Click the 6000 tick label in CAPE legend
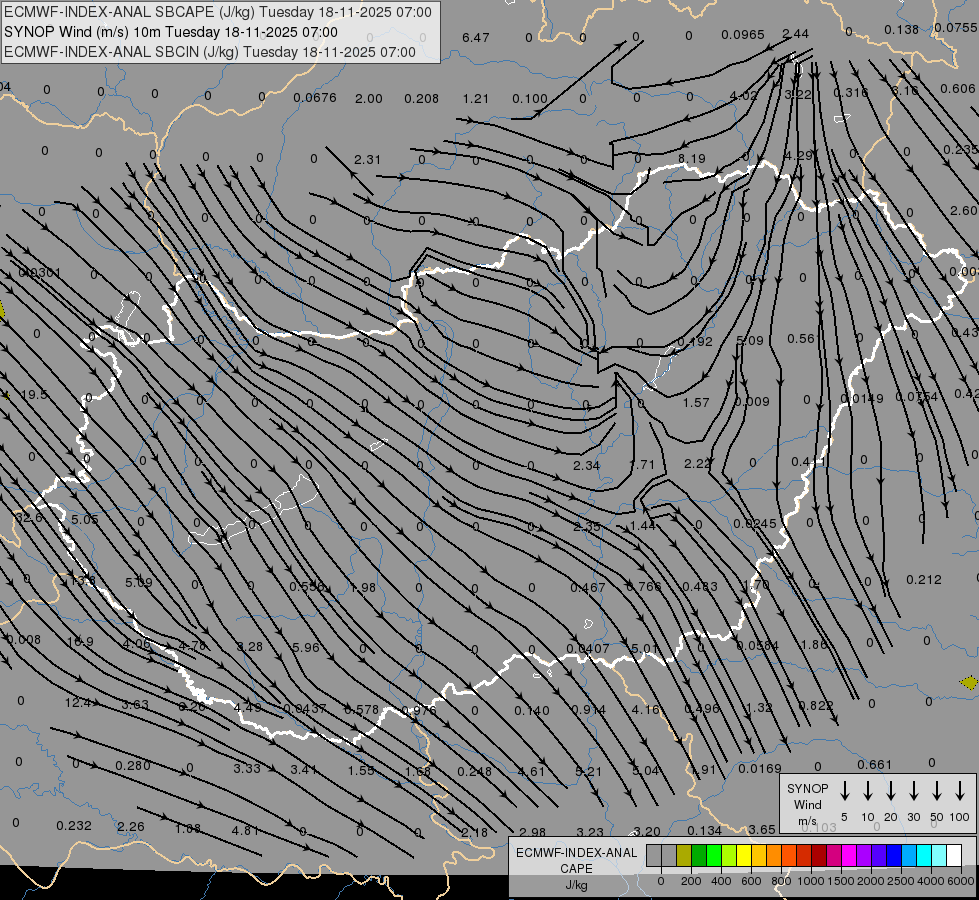This screenshot has width=979, height=900. (x=962, y=881)
